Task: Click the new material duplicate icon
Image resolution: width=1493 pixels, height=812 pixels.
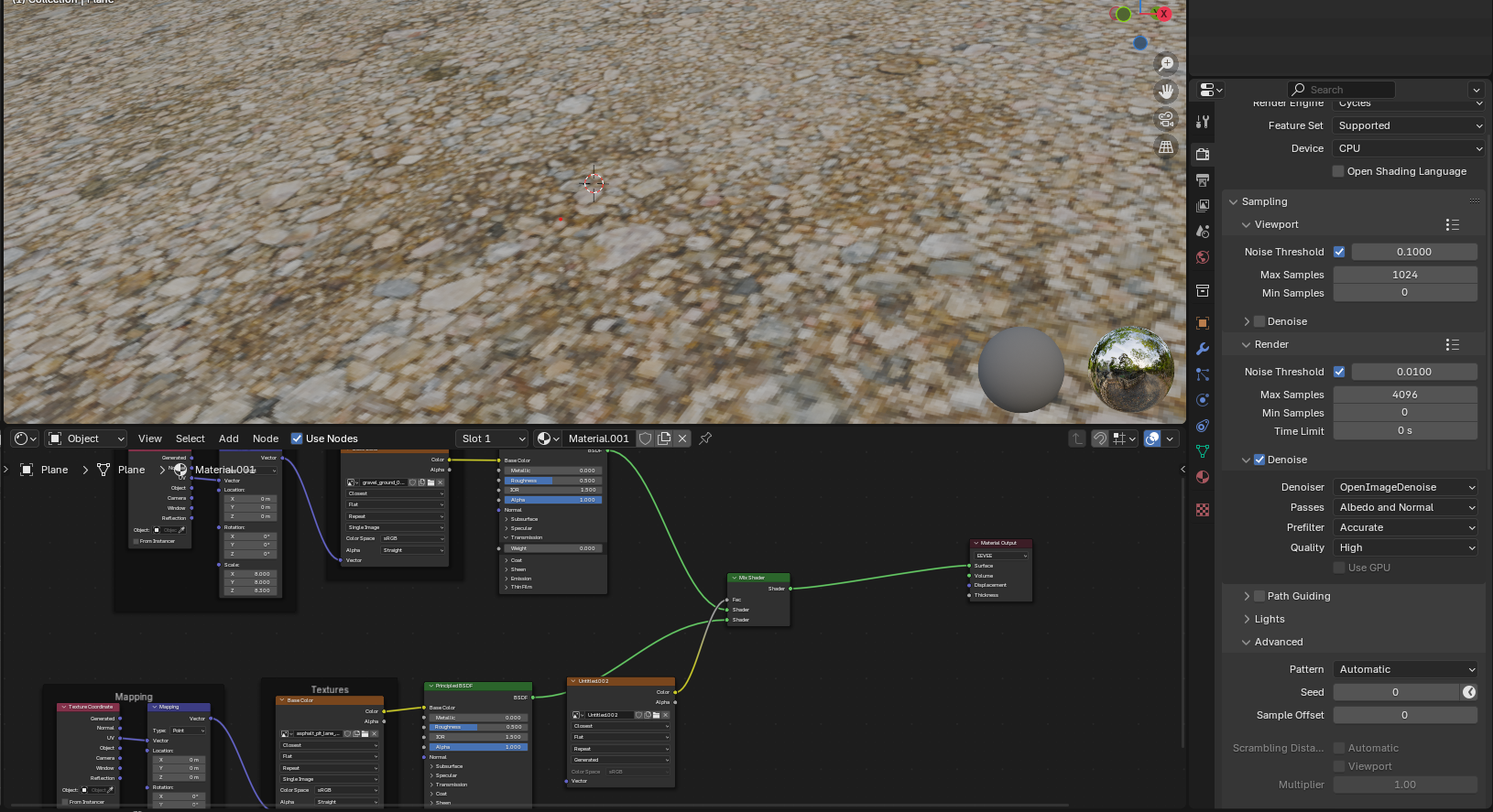Action: 664,438
